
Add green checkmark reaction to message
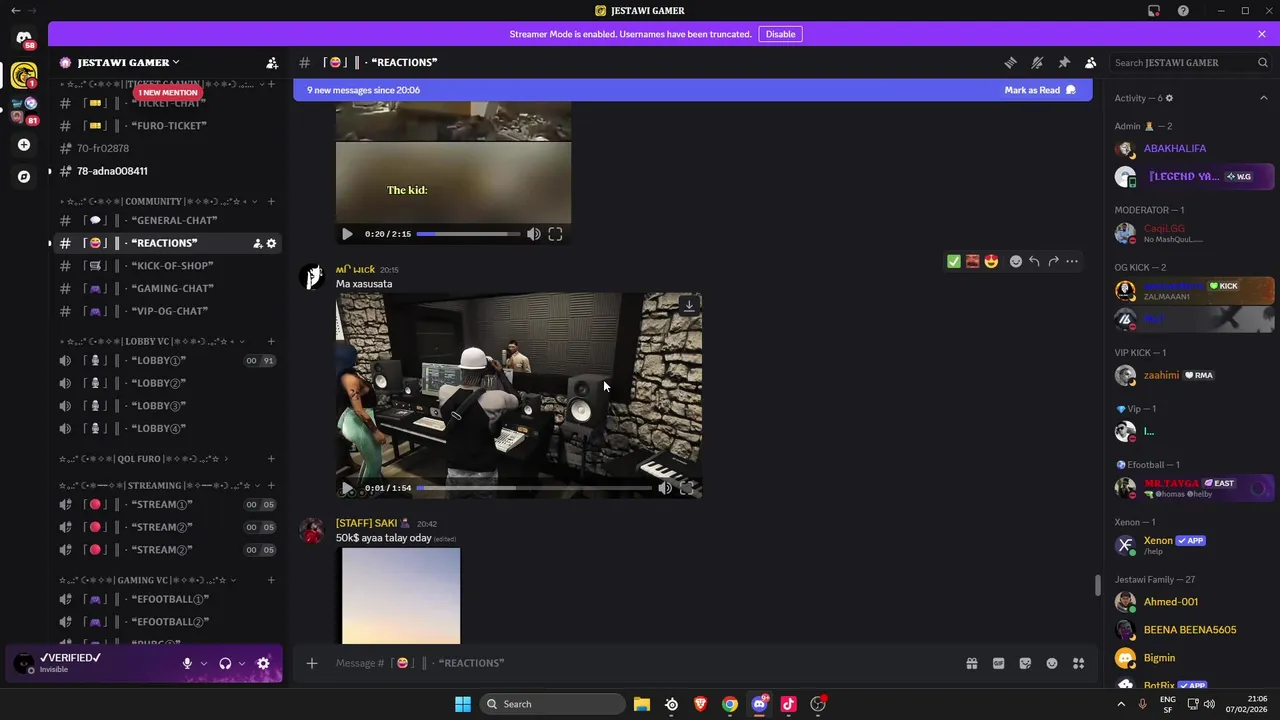954,261
